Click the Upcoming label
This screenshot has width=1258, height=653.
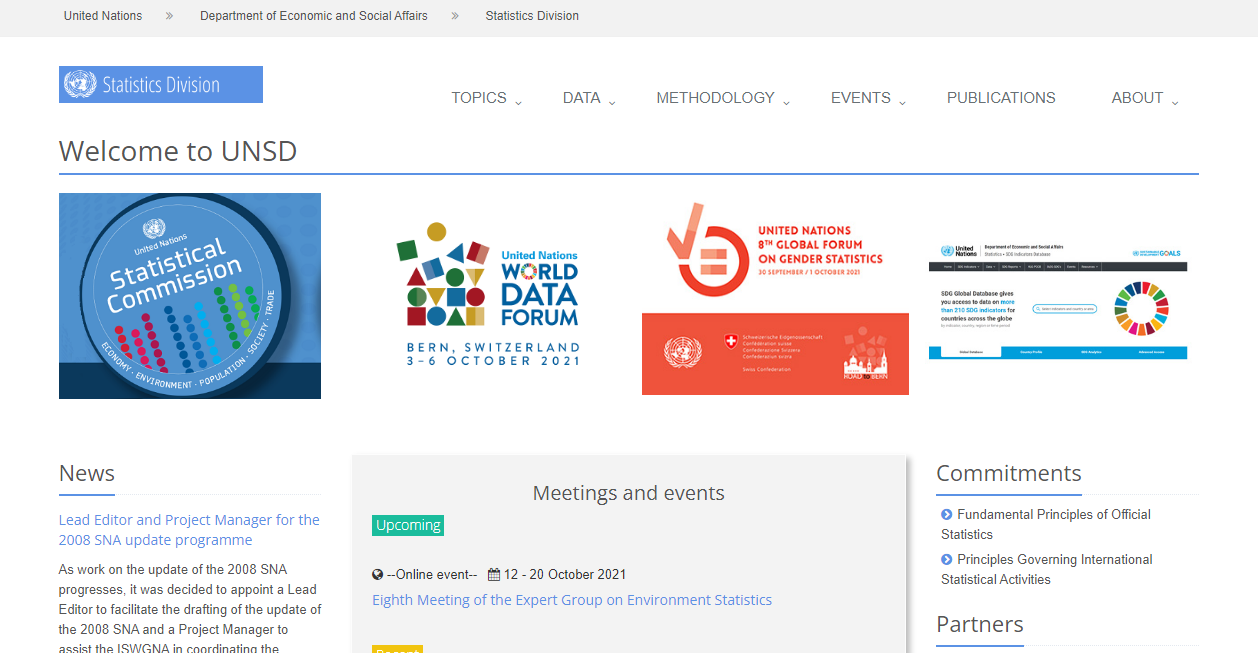tap(408, 525)
